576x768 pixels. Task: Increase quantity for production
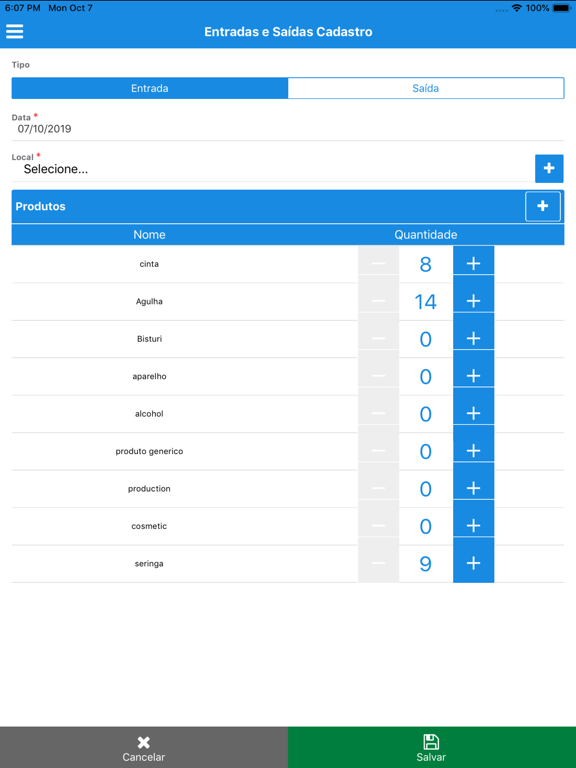point(473,489)
